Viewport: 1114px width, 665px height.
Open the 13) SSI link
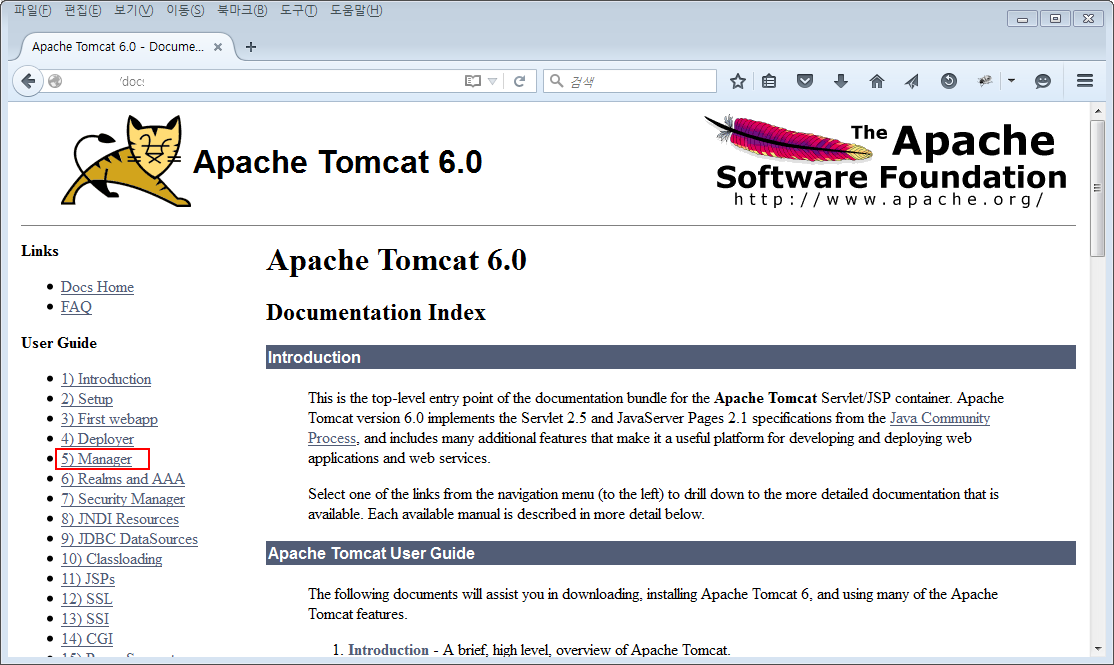click(x=85, y=618)
